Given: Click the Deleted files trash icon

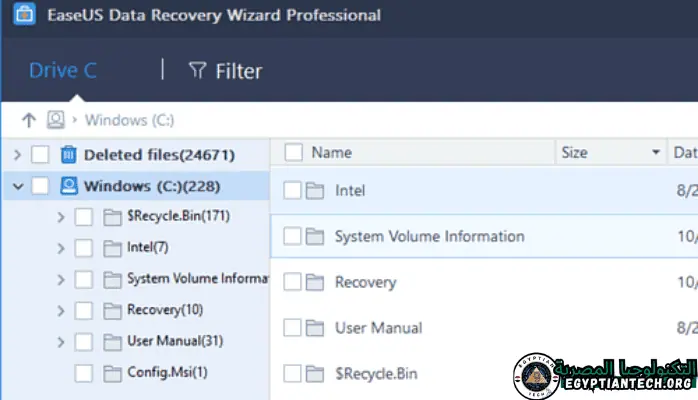Looking at the screenshot, I should (x=68, y=154).
